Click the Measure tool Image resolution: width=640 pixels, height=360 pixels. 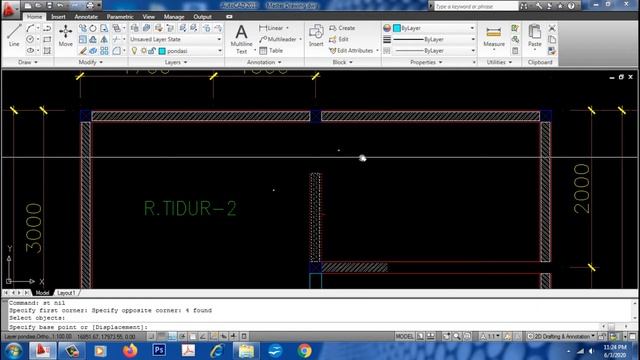493,36
